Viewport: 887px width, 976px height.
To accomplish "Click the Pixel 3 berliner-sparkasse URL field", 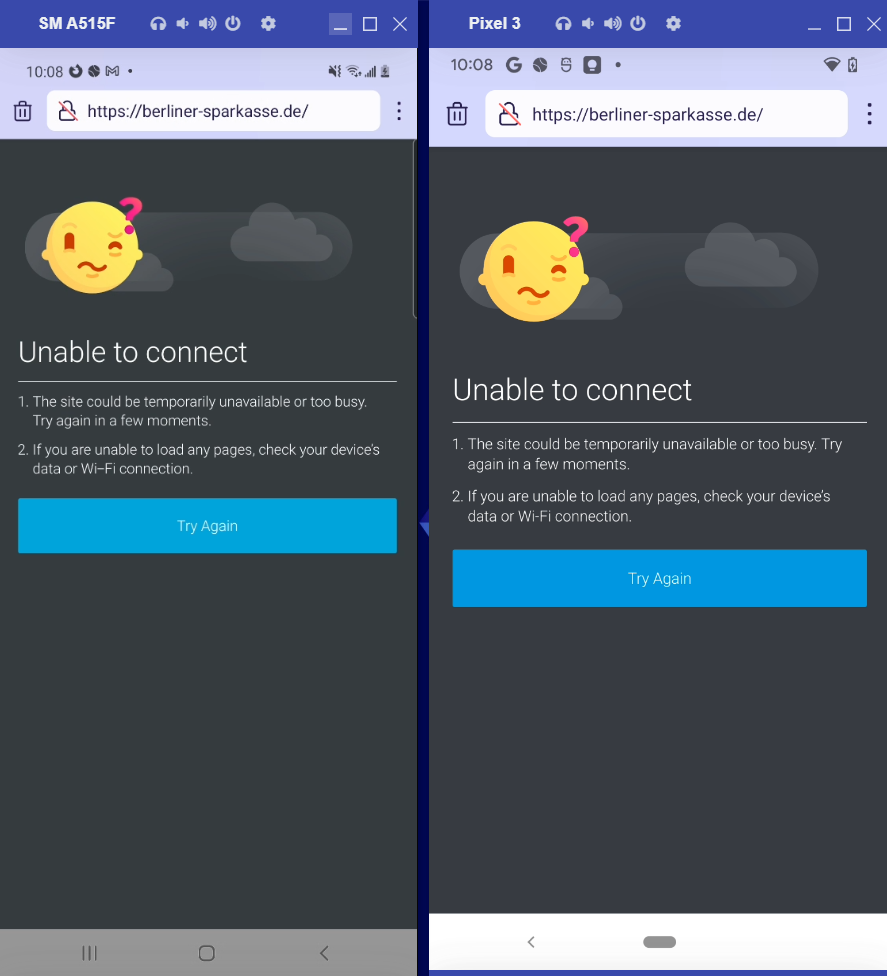I will tap(666, 115).
